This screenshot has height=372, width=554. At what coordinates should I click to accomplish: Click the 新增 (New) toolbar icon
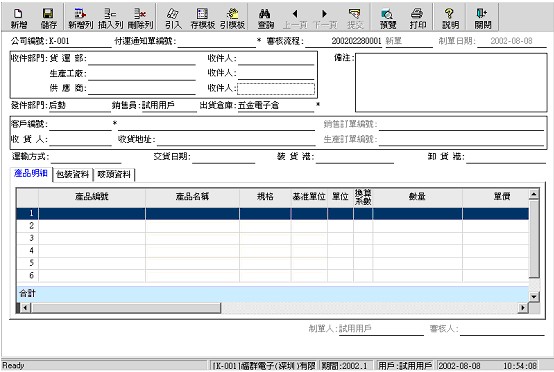click(x=18, y=18)
